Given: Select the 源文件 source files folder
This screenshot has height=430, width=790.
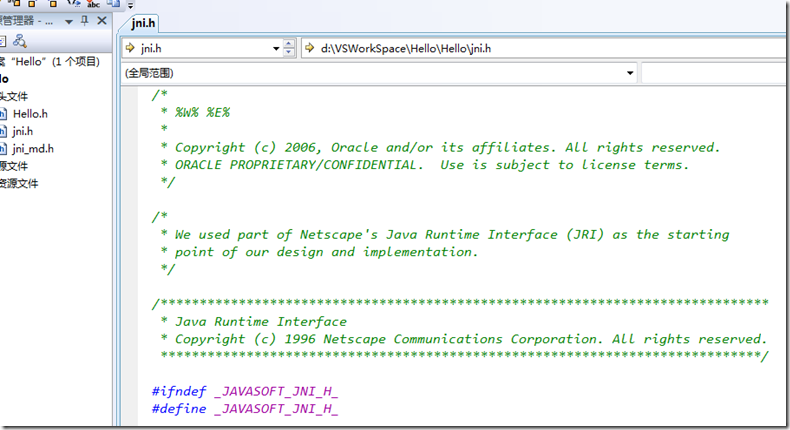Looking at the screenshot, I should point(14,166).
